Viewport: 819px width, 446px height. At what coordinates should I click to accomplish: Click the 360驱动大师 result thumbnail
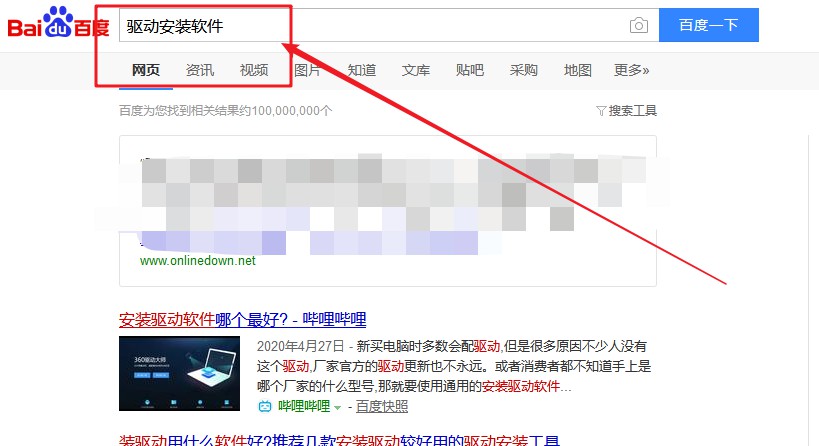click(x=179, y=373)
